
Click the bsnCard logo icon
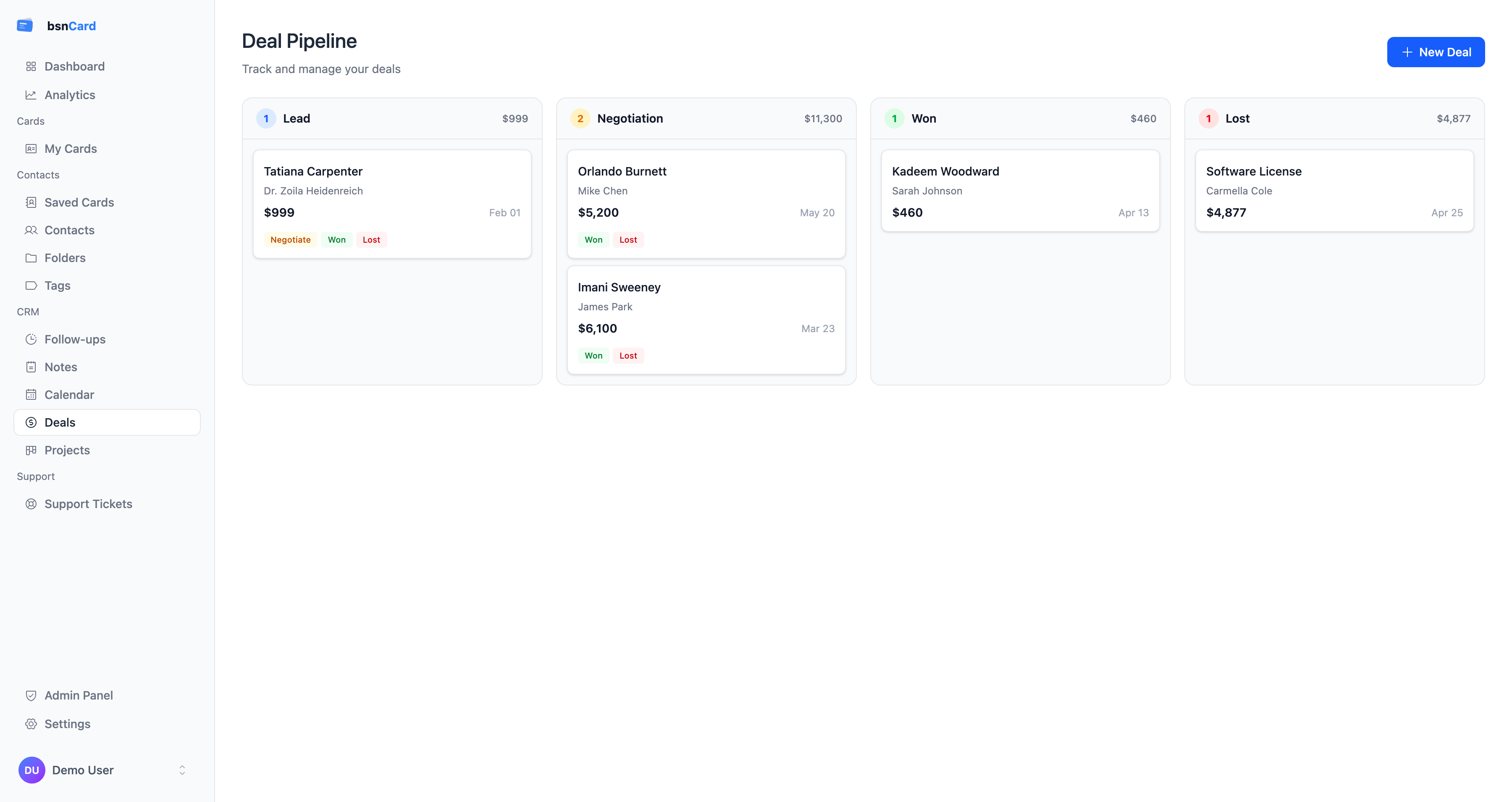pos(25,26)
